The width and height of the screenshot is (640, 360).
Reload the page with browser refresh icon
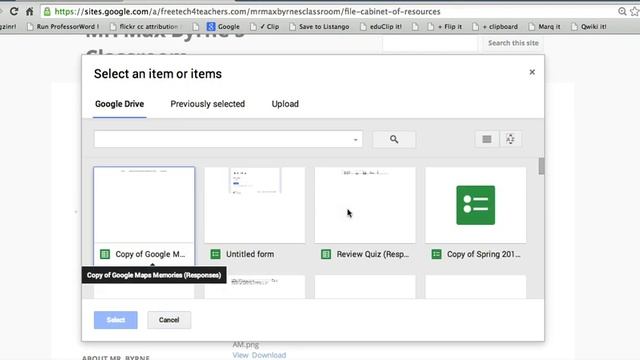[14, 11]
